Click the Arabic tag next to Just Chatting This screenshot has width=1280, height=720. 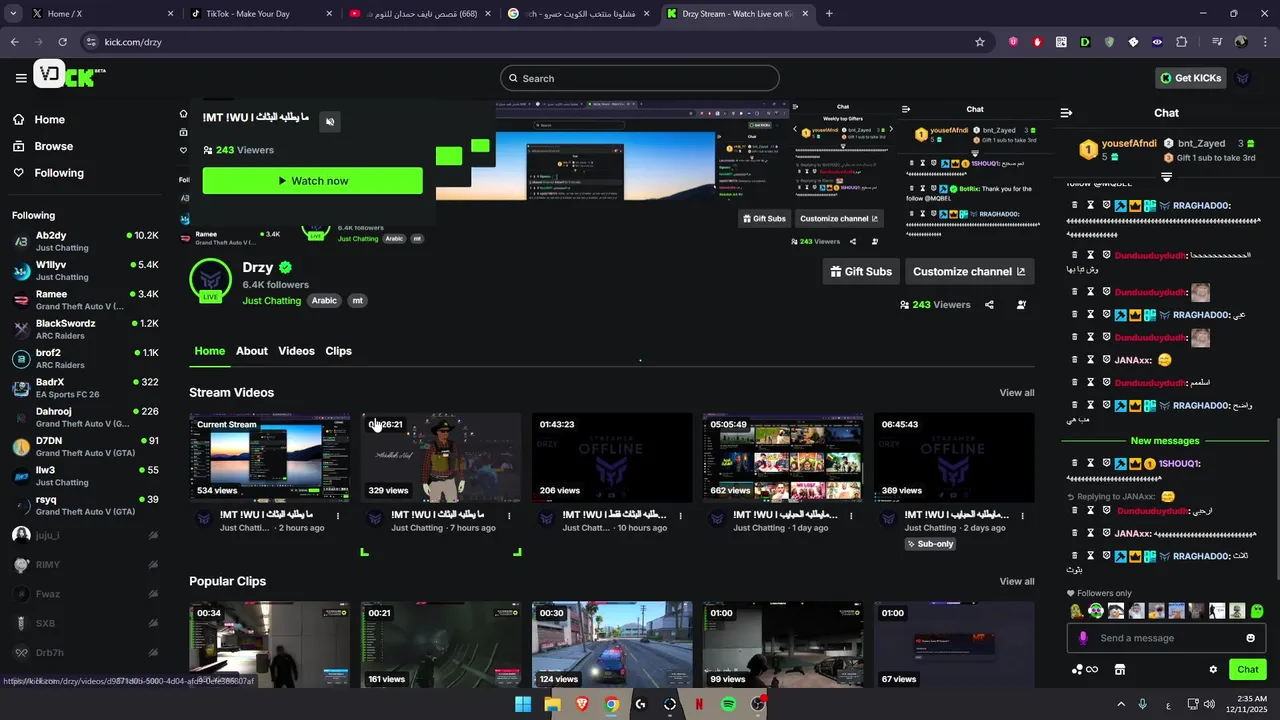tap(324, 300)
